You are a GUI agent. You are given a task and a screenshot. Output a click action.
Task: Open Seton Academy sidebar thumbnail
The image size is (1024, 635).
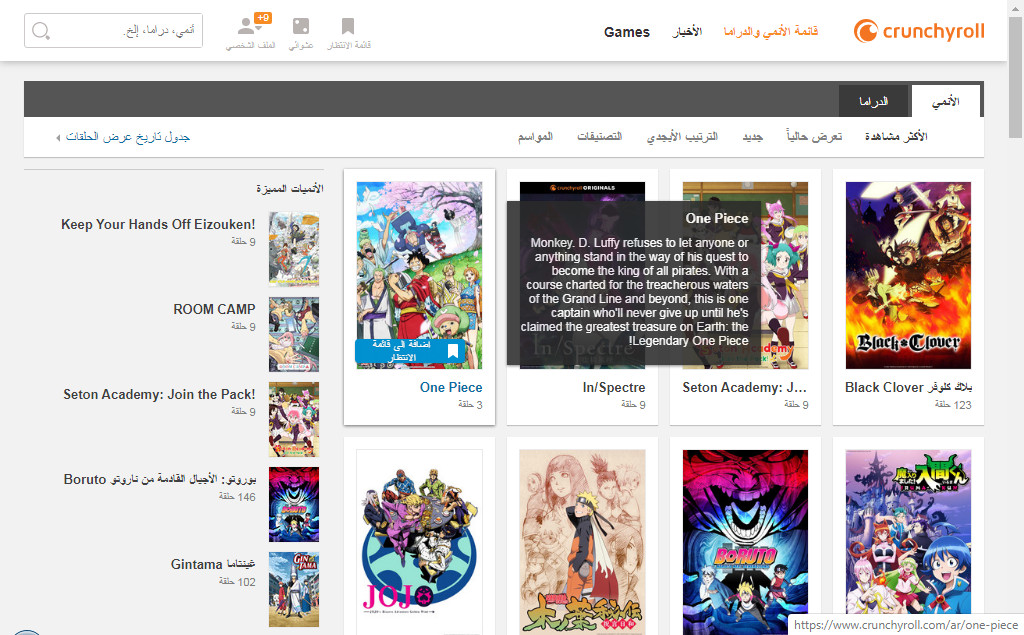pos(294,419)
